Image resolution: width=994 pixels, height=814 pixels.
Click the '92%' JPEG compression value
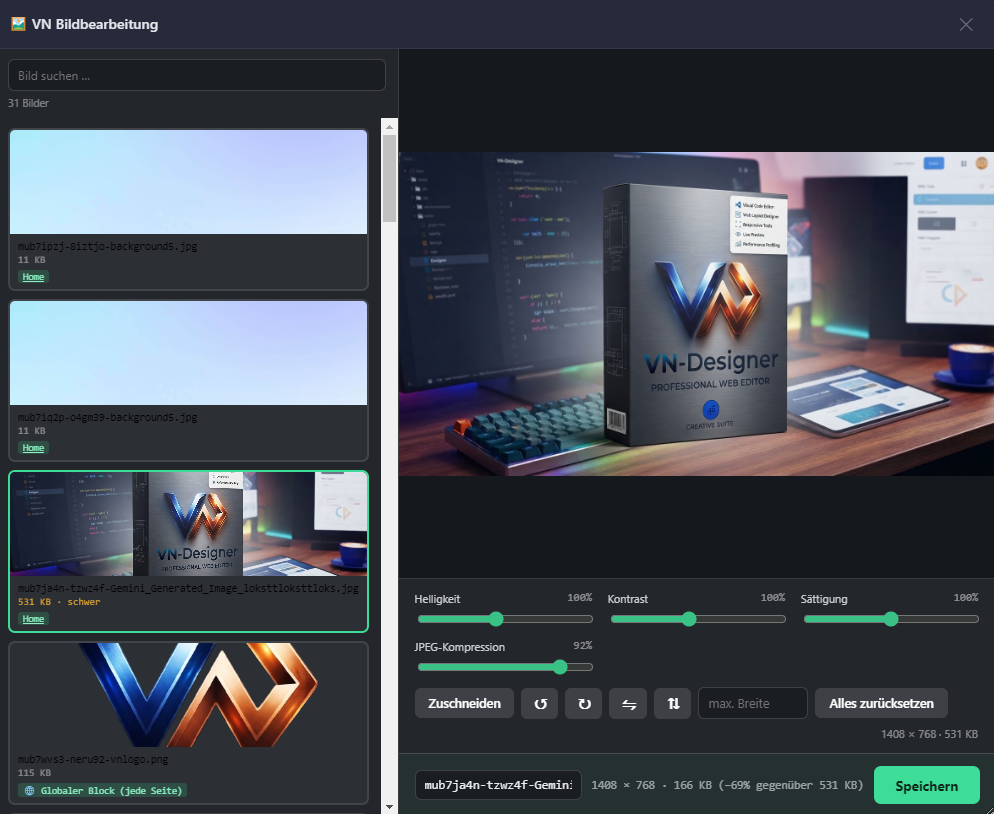coord(583,645)
